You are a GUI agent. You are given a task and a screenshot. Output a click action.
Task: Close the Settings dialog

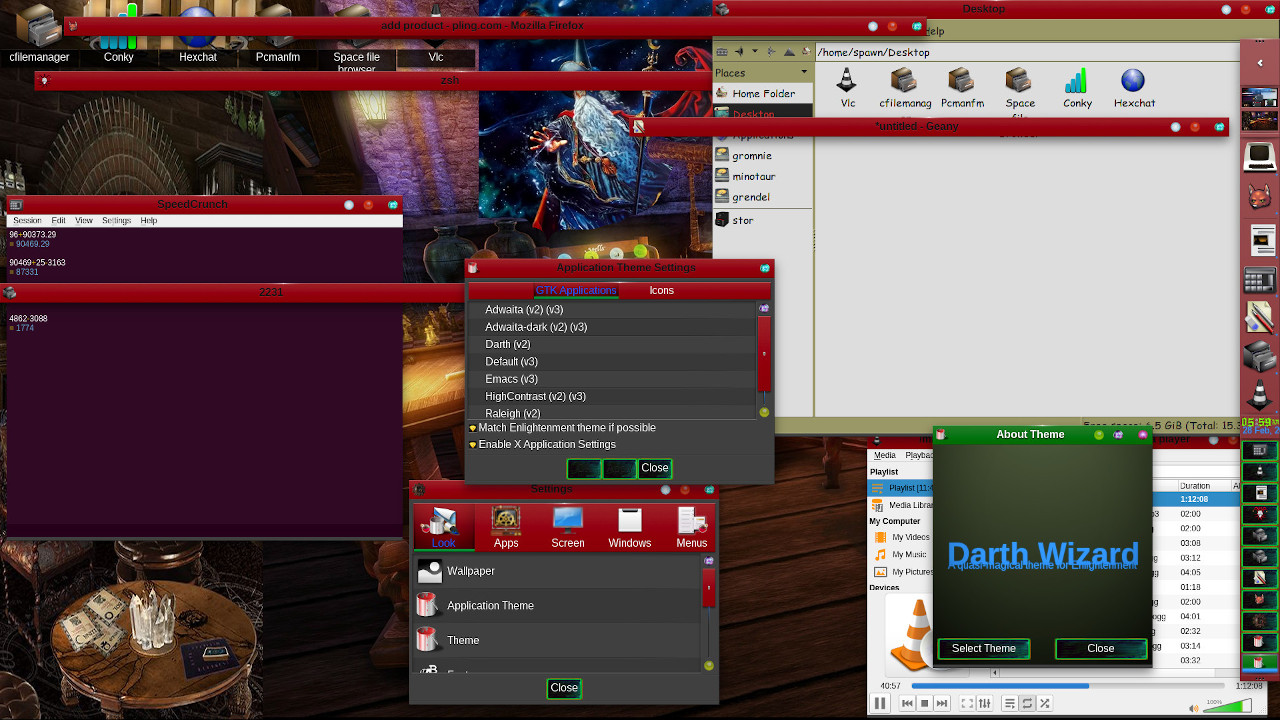564,688
